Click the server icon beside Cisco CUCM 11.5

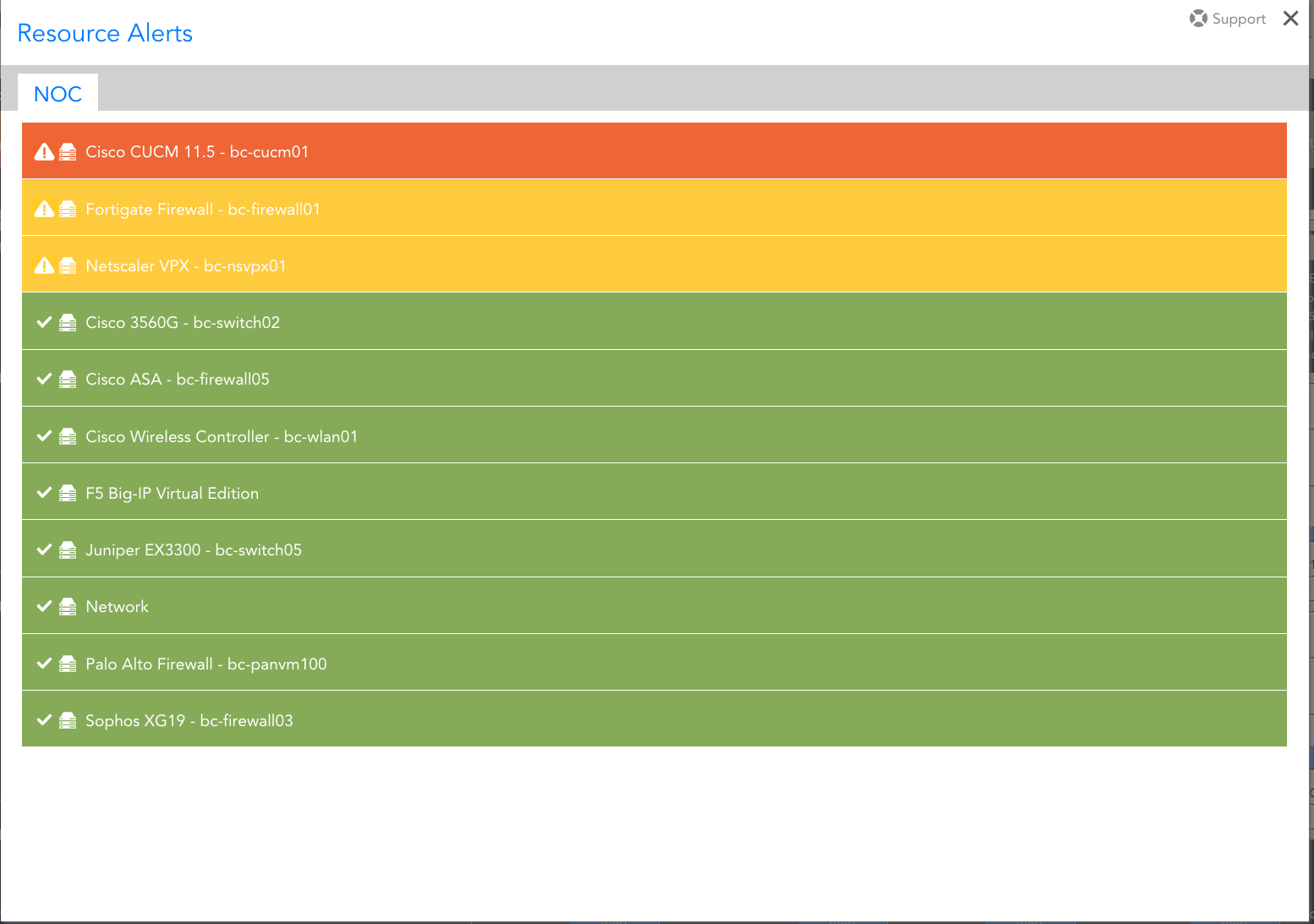(68, 152)
